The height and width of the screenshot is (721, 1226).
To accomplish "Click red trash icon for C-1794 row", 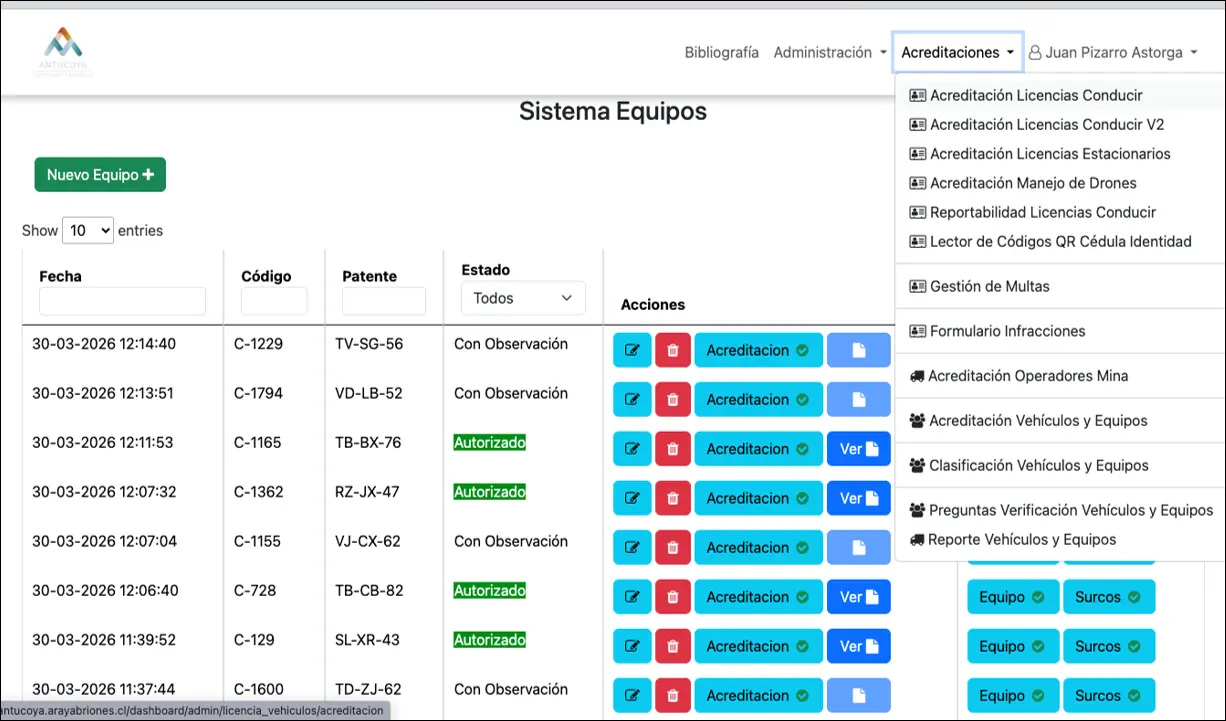I will pos(673,400).
